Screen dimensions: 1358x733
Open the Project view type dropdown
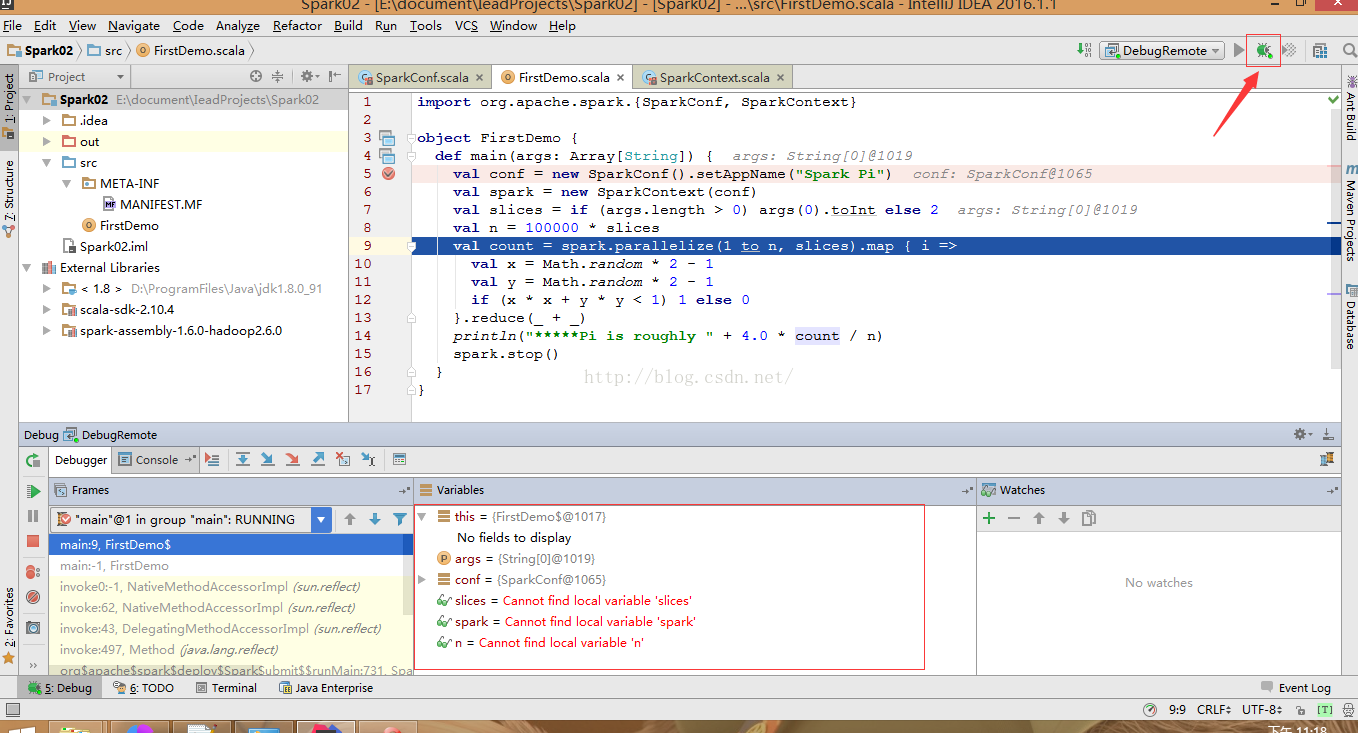76,76
